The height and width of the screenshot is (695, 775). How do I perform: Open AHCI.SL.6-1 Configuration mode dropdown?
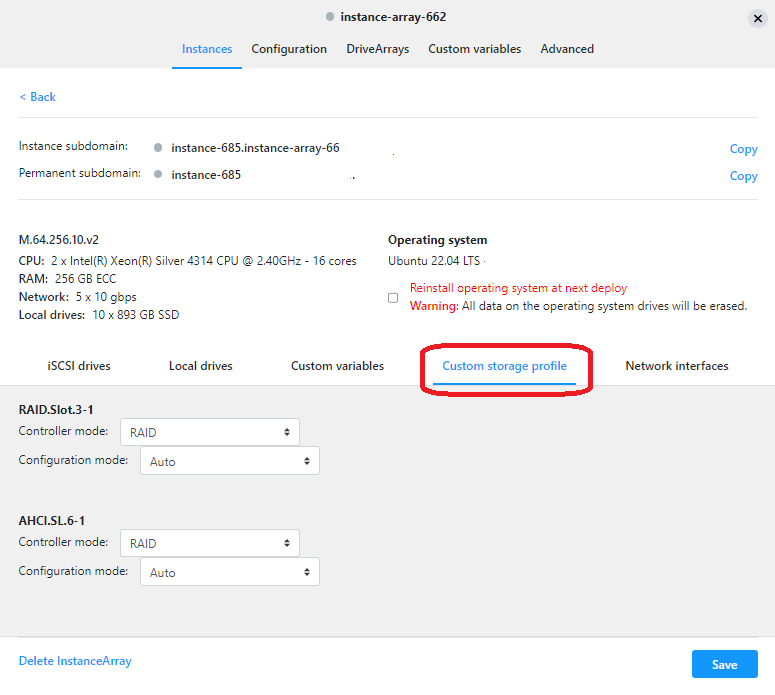229,572
